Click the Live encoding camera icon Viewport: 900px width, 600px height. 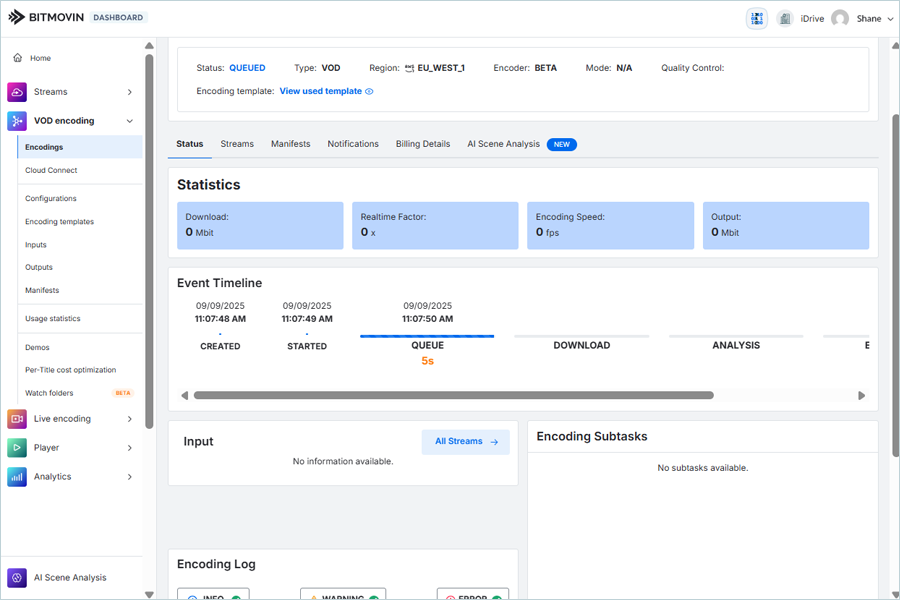tap(17, 419)
